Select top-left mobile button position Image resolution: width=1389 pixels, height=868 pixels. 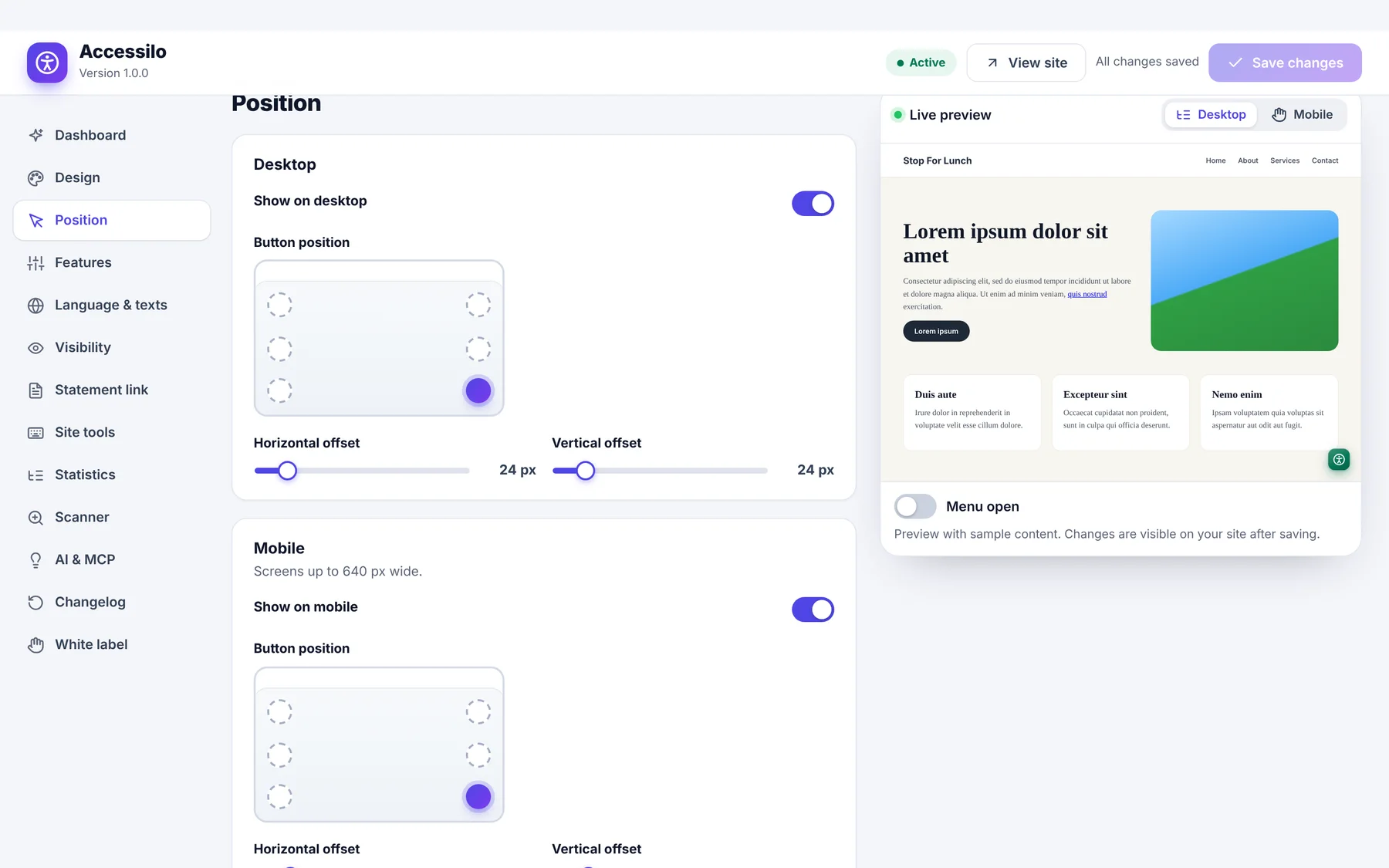[279, 711]
